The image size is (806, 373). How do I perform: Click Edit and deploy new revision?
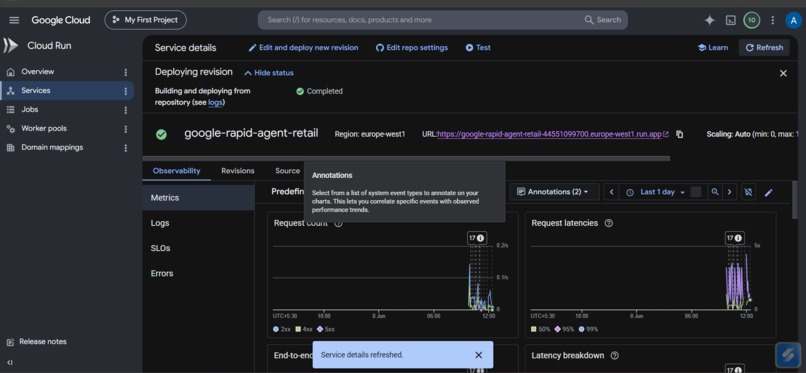tap(303, 48)
